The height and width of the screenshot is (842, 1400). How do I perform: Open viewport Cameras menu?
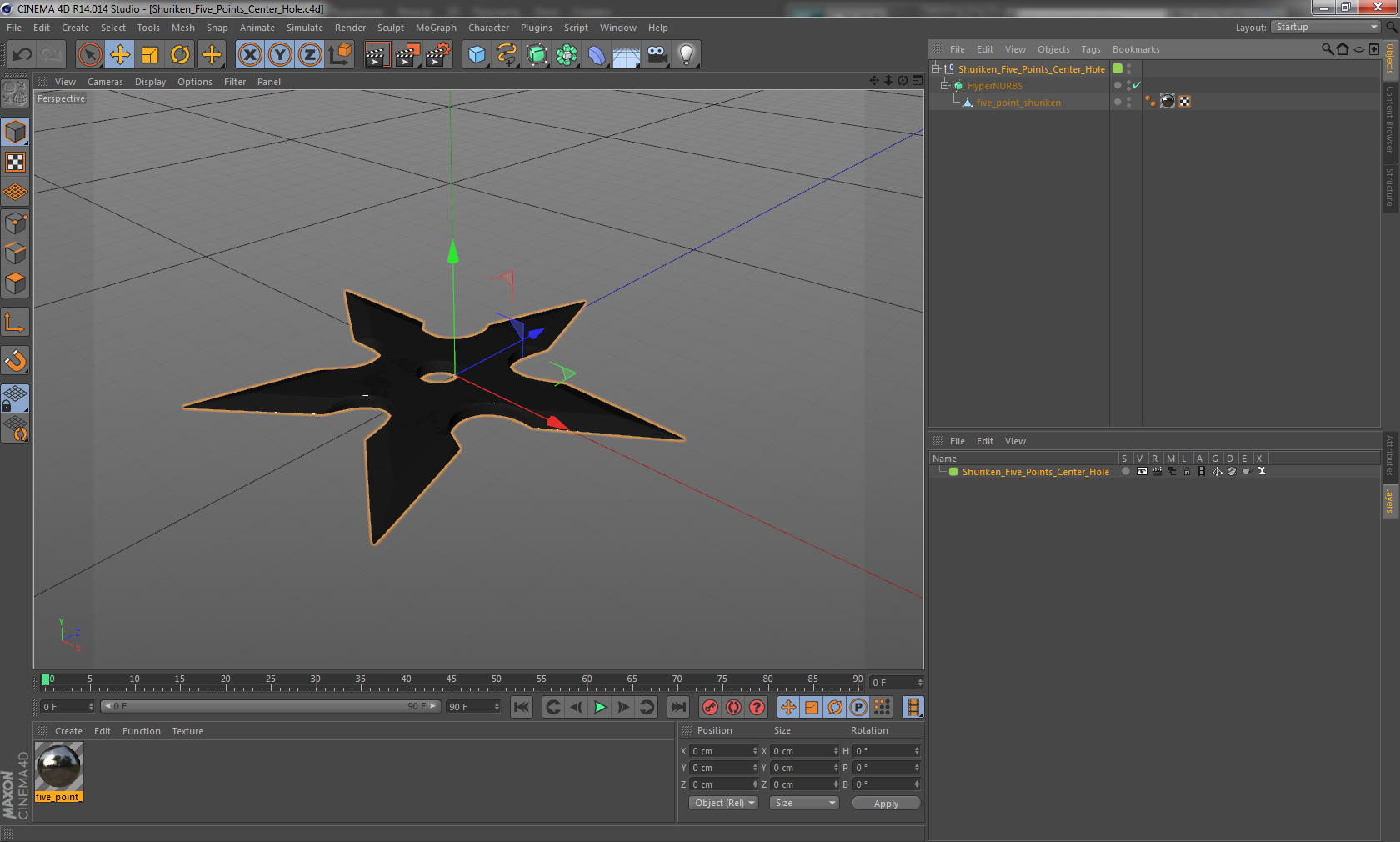click(x=105, y=82)
